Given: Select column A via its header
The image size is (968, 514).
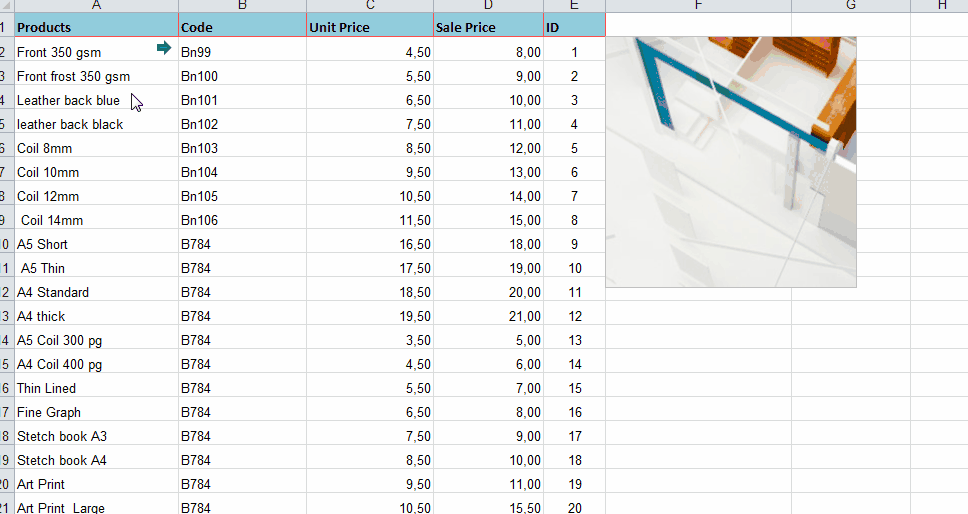Looking at the screenshot, I should pos(96,6).
